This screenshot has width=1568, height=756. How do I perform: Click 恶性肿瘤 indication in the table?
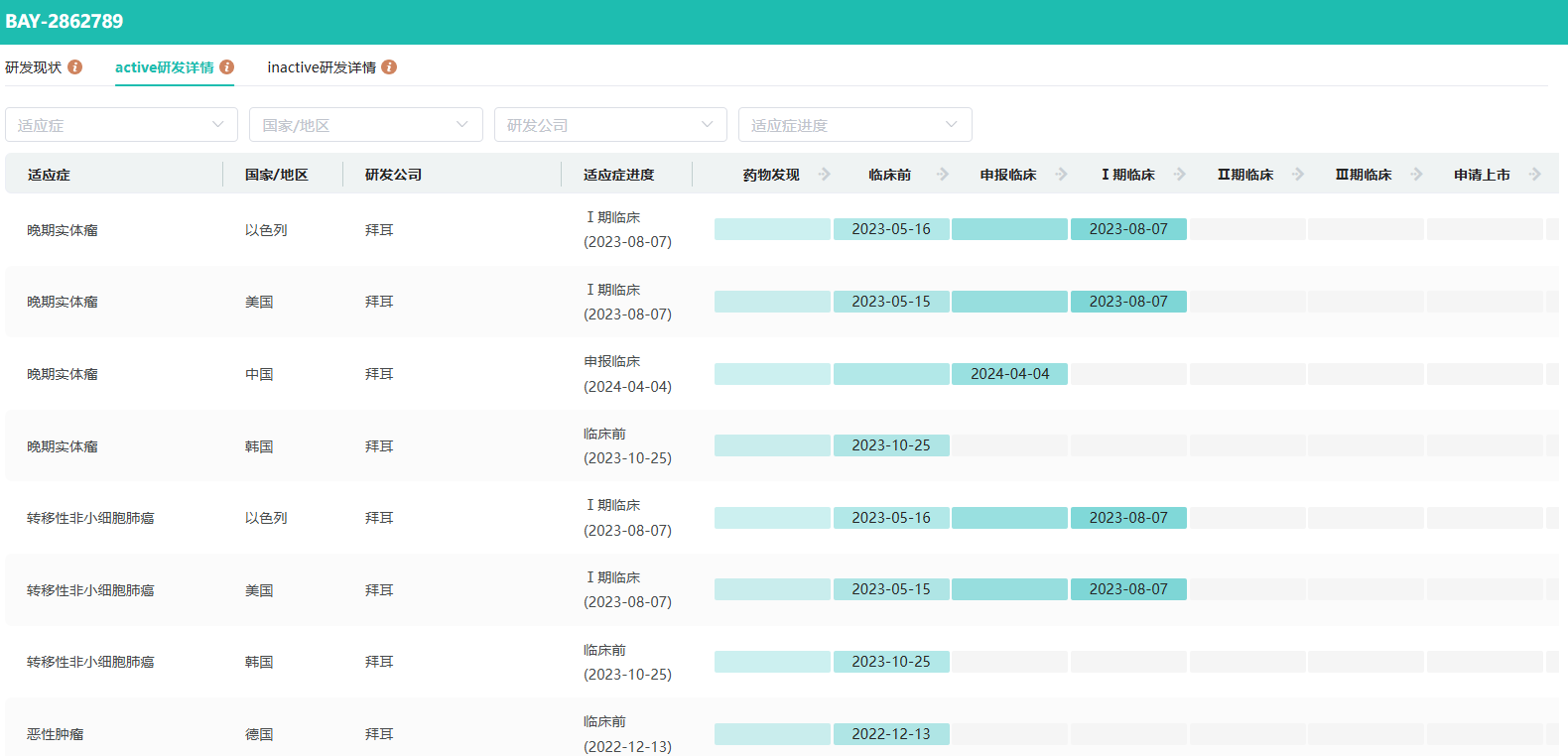pyautogui.click(x=56, y=734)
